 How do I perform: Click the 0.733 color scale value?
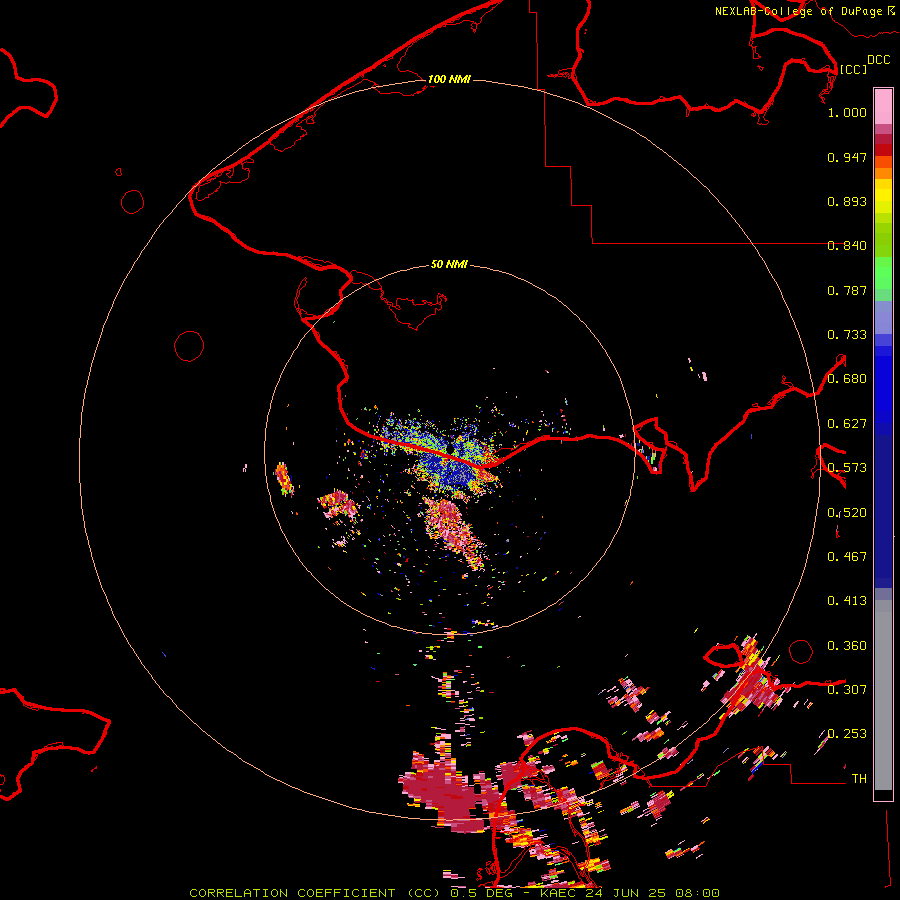[847, 335]
